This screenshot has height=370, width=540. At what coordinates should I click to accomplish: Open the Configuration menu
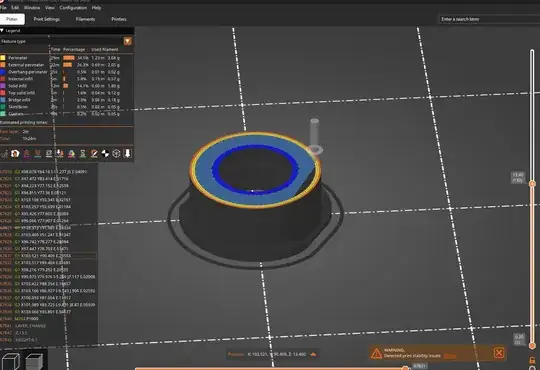pyautogui.click(x=73, y=8)
